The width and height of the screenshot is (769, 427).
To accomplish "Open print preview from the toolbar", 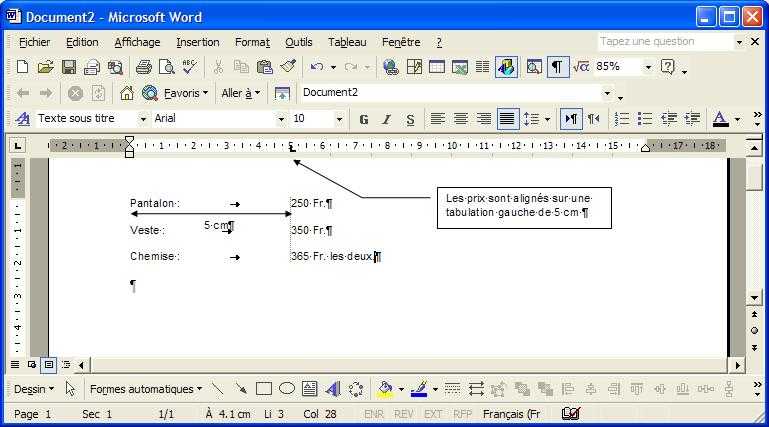I will tap(166, 67).
